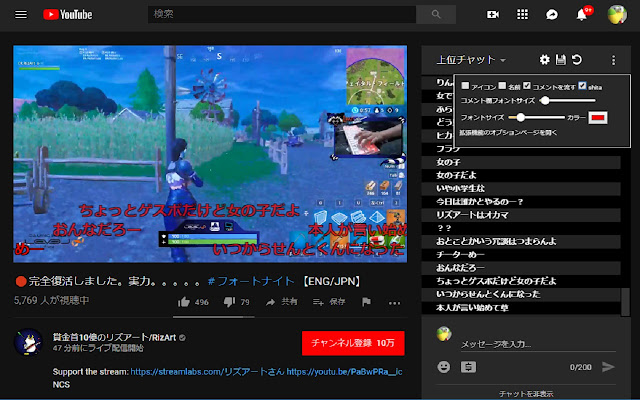Uncheck the shita checkbox
Viewport: 640px width, 400px height.
582,86
